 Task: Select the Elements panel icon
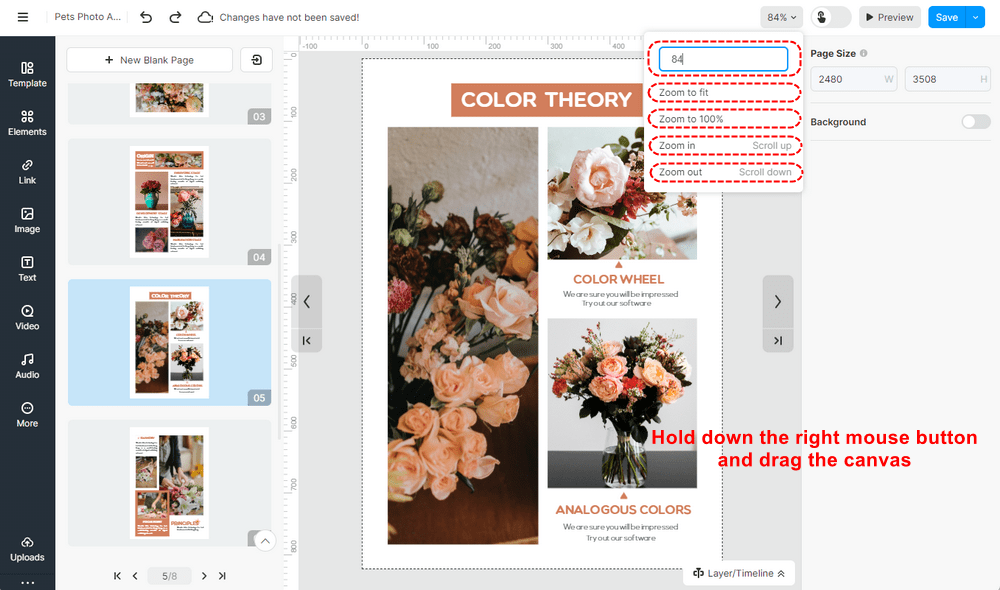coord(27,122)
